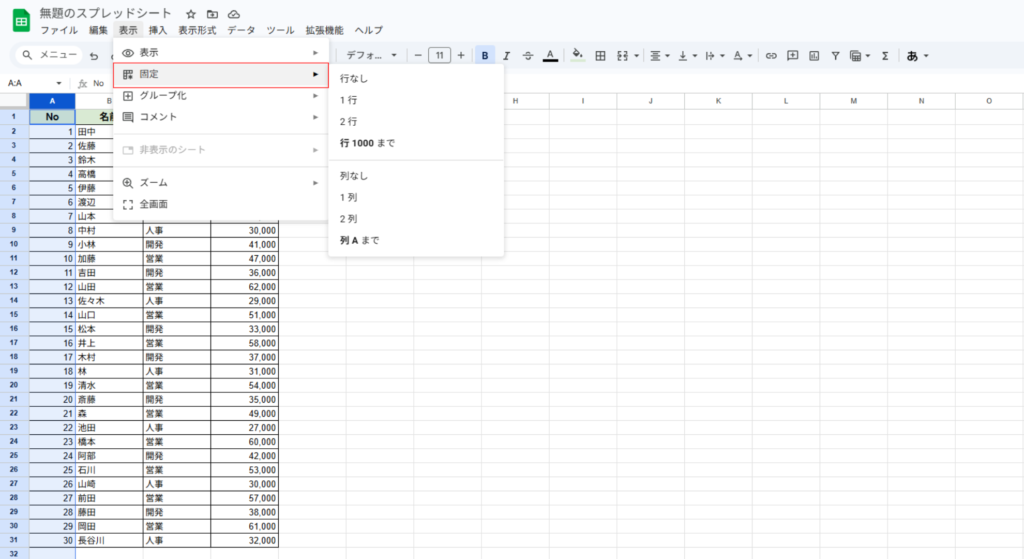Click the insert chart icon
This screenshot has width=1024, height=559.
tap(814, 56)
